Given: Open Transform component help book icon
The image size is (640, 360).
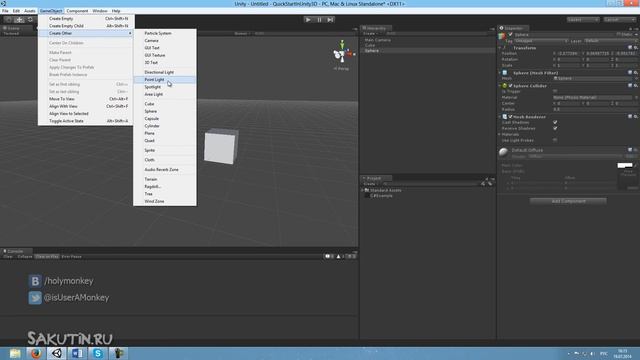Looking at the screenshot, I should 630,48.
